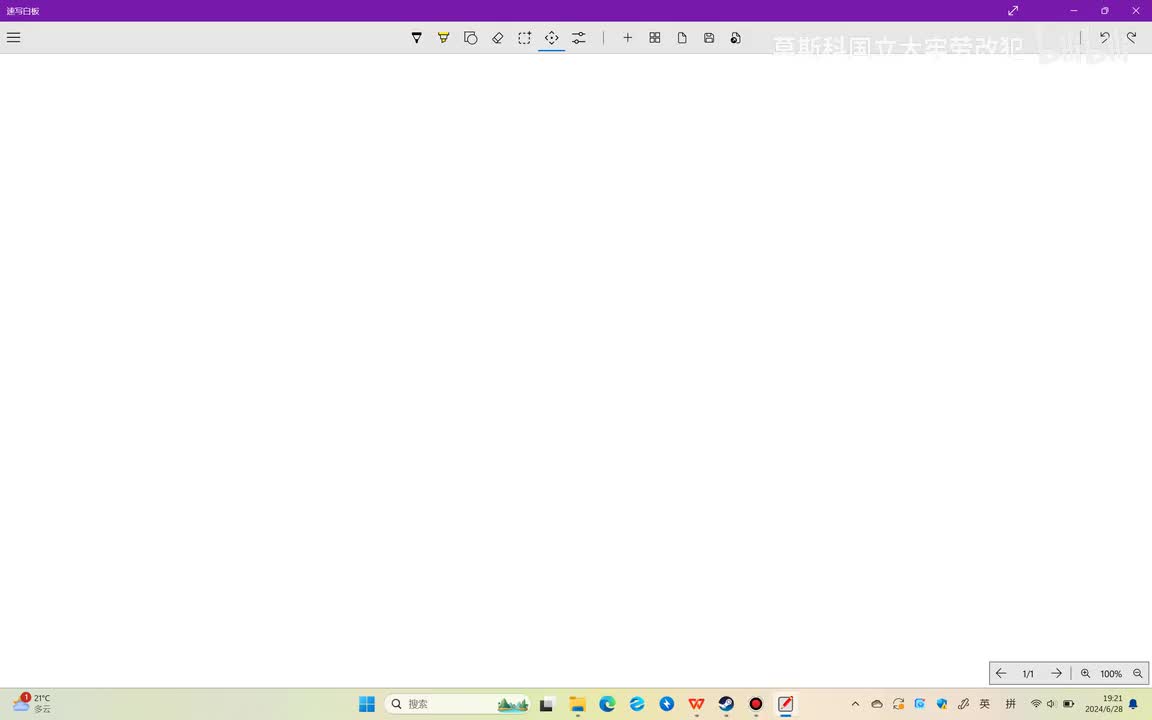Select the black pen tool
1152x720 pixels.
[417, 37]
